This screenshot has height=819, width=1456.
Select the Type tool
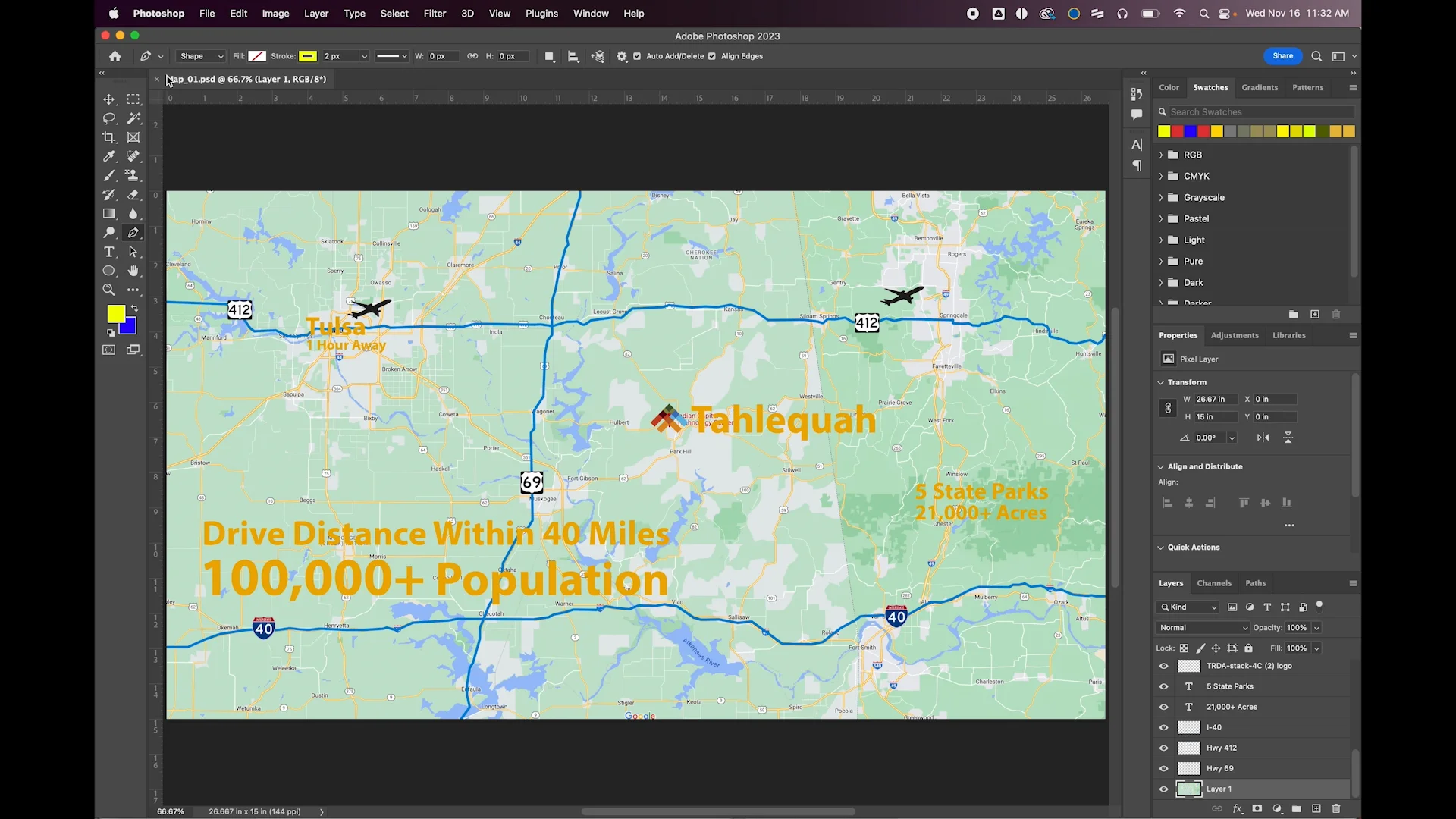click(108, 252)
